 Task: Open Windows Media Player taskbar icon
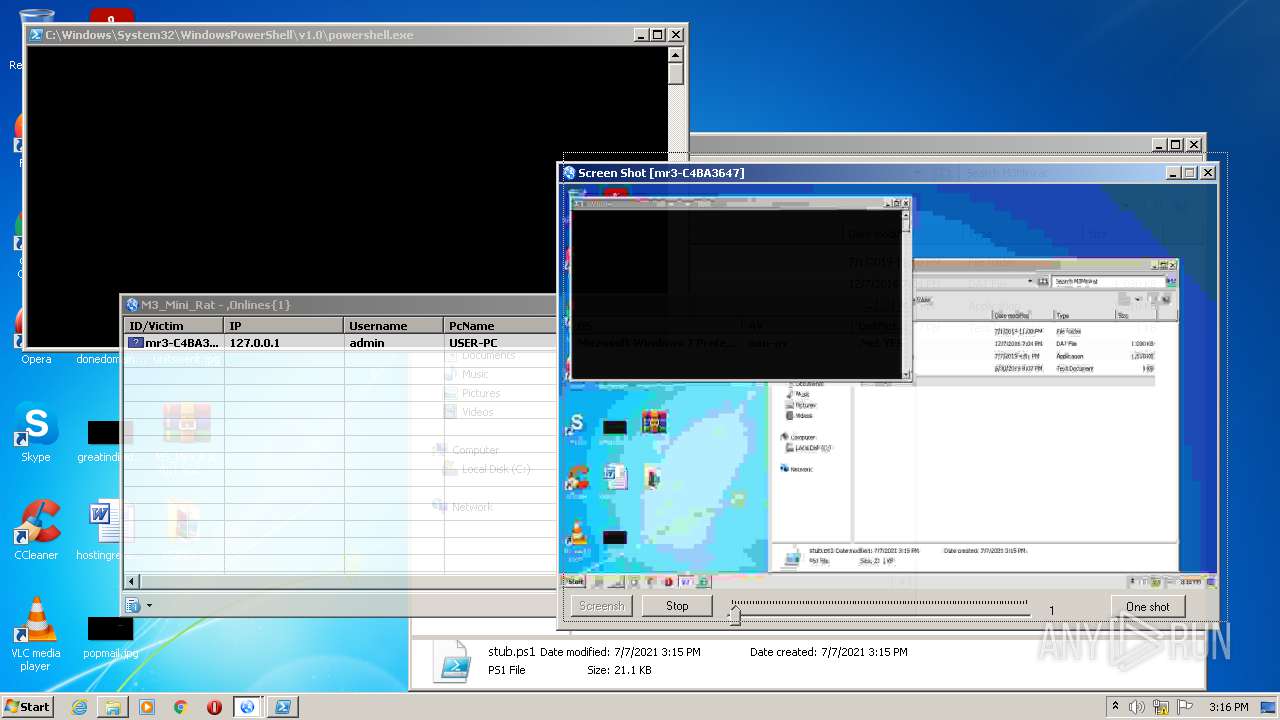147,707
